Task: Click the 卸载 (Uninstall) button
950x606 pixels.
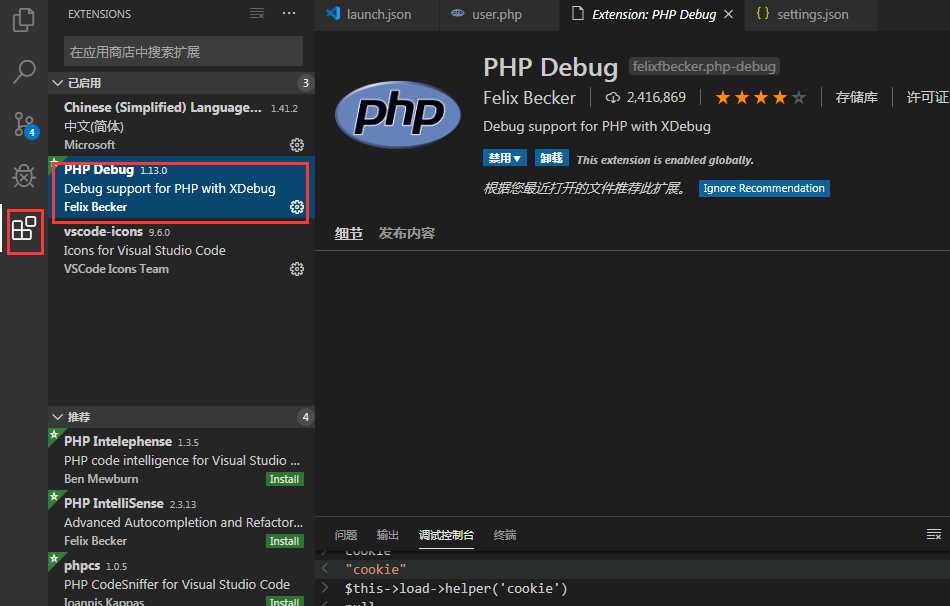Action: [x=551, y=158]
